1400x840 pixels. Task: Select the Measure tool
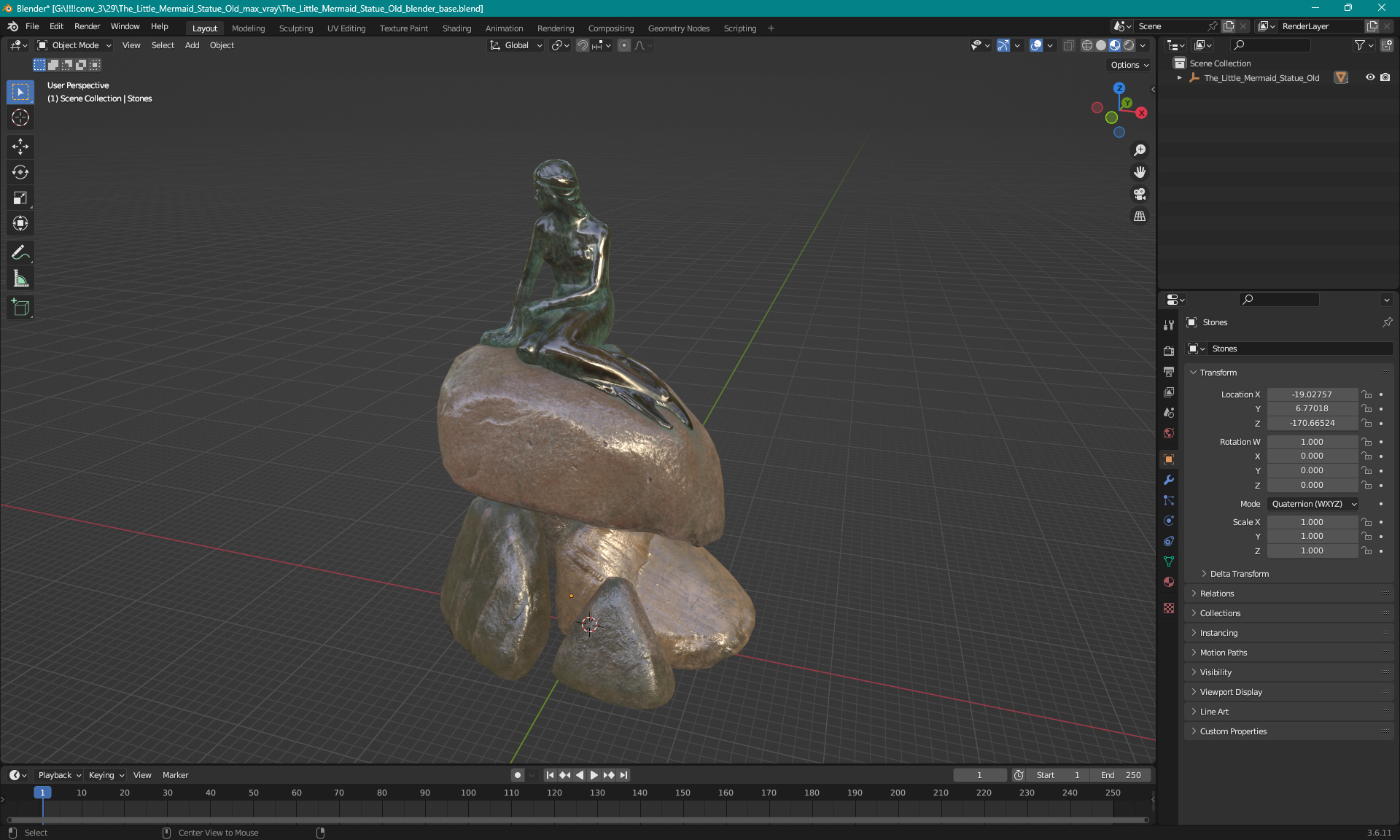(20, 278)
